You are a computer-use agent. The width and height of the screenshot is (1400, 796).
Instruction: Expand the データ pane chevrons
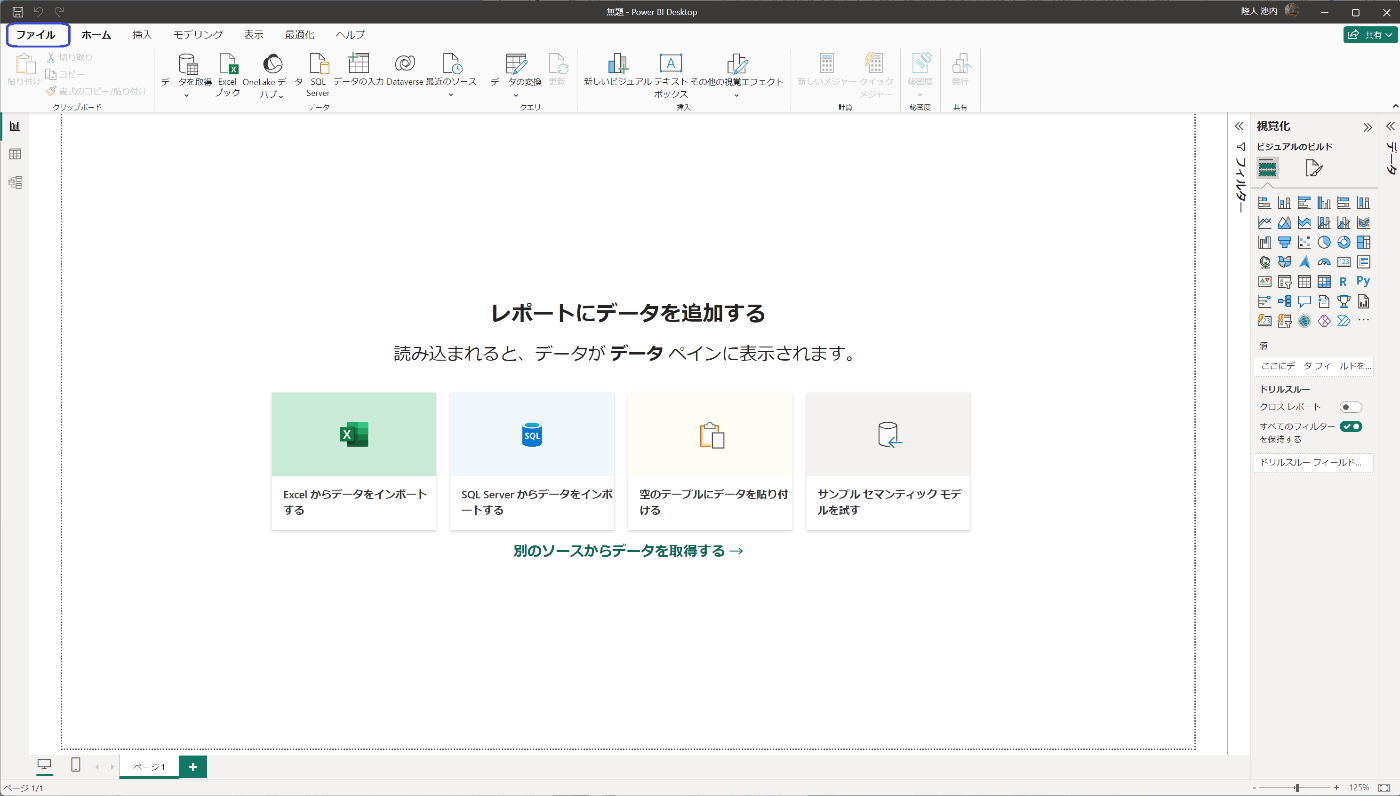coord(1389,126)
